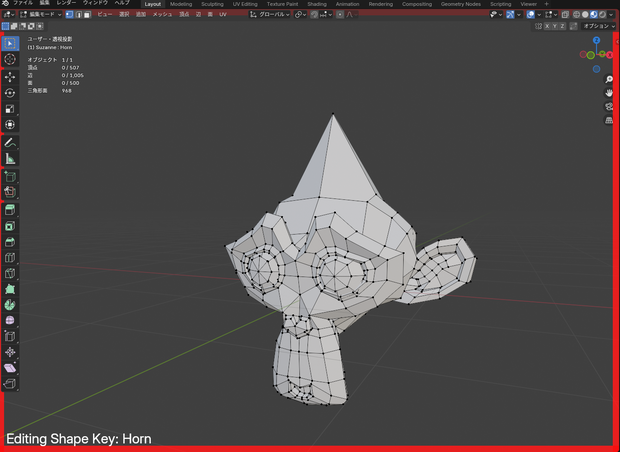The width and height of the screenshot is (620, 452).
Task: Select the Measure tool
Action: point(10,159)
